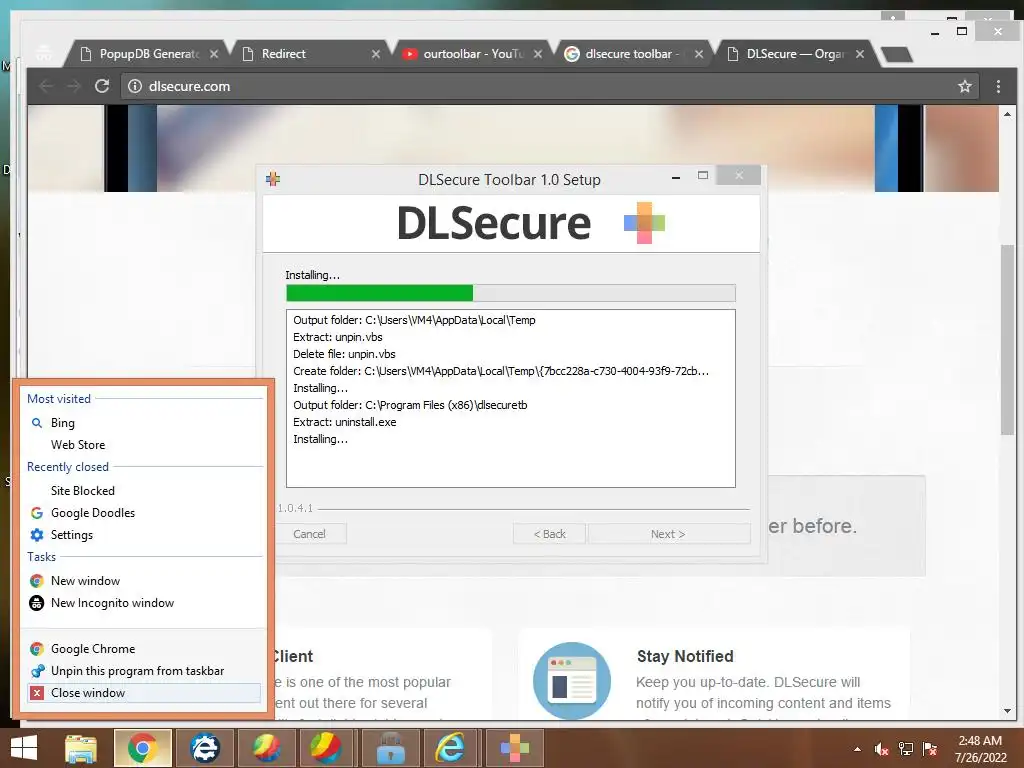Click the Stay Notified heading
The height and width of the screenshot is (768, 1024).
(x=685, y=656)
